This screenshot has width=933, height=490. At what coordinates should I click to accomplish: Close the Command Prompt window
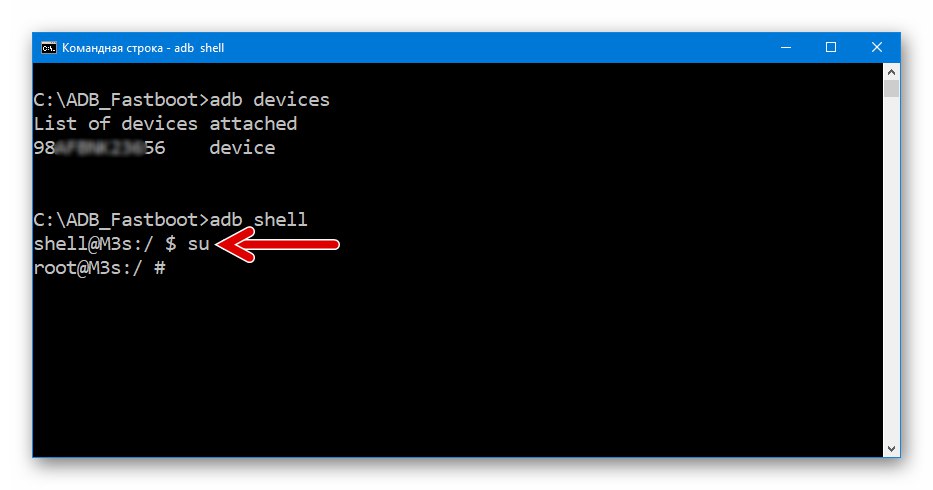click(x=877, y=47)
